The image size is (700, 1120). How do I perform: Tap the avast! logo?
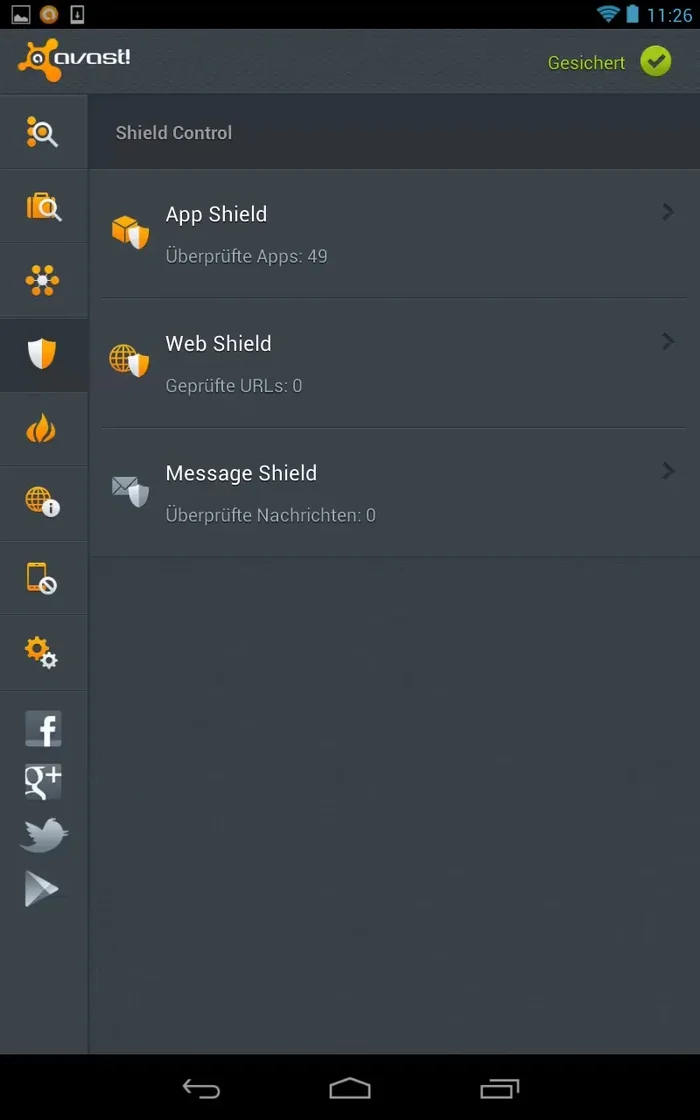74,60
